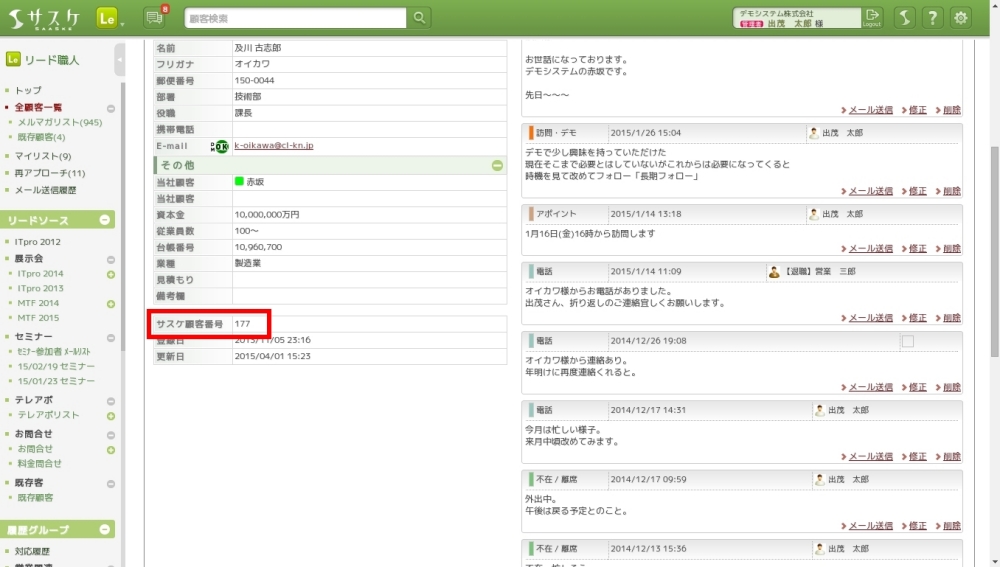This screenshot has height=567, width=1000.
Task: Select 再アプローチ(11) in the sidebar
Action: tap(50, 173)
